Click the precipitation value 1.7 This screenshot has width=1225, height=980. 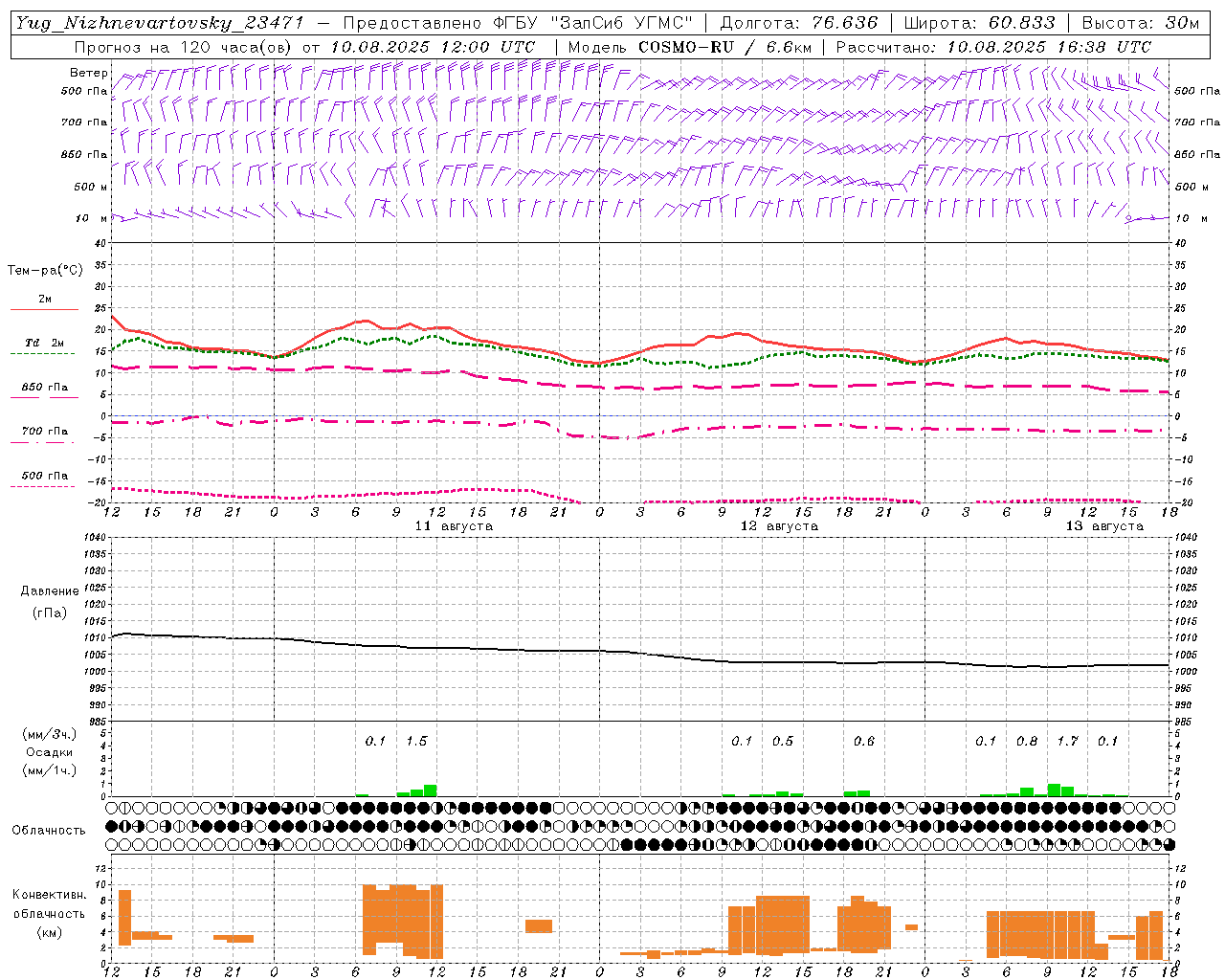1068,741
